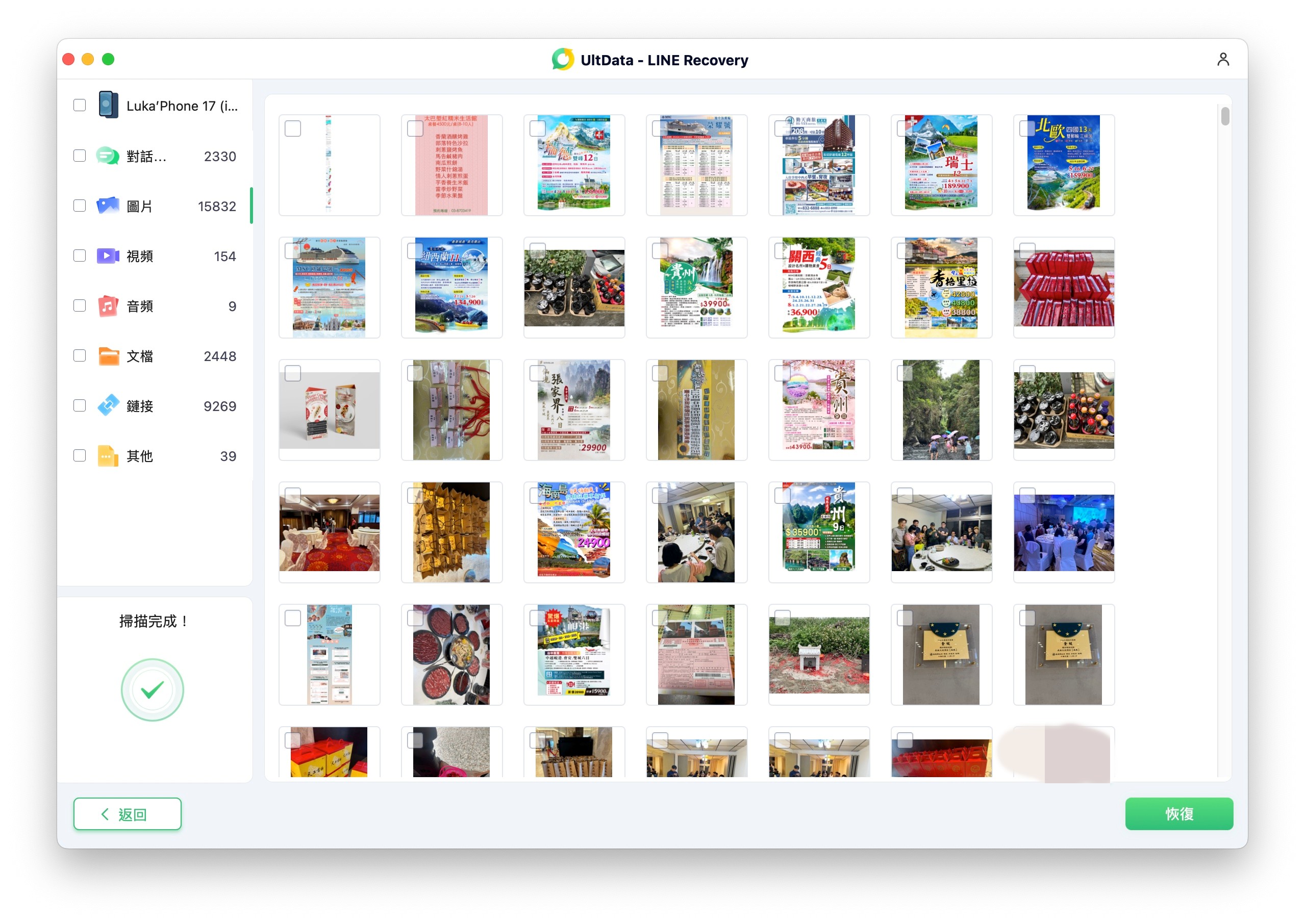Open the 關西 5日 tour poster thumbnail
The width and height of the screenshot is (1305, 924).
pyautogui.click(x=818, y=287)
